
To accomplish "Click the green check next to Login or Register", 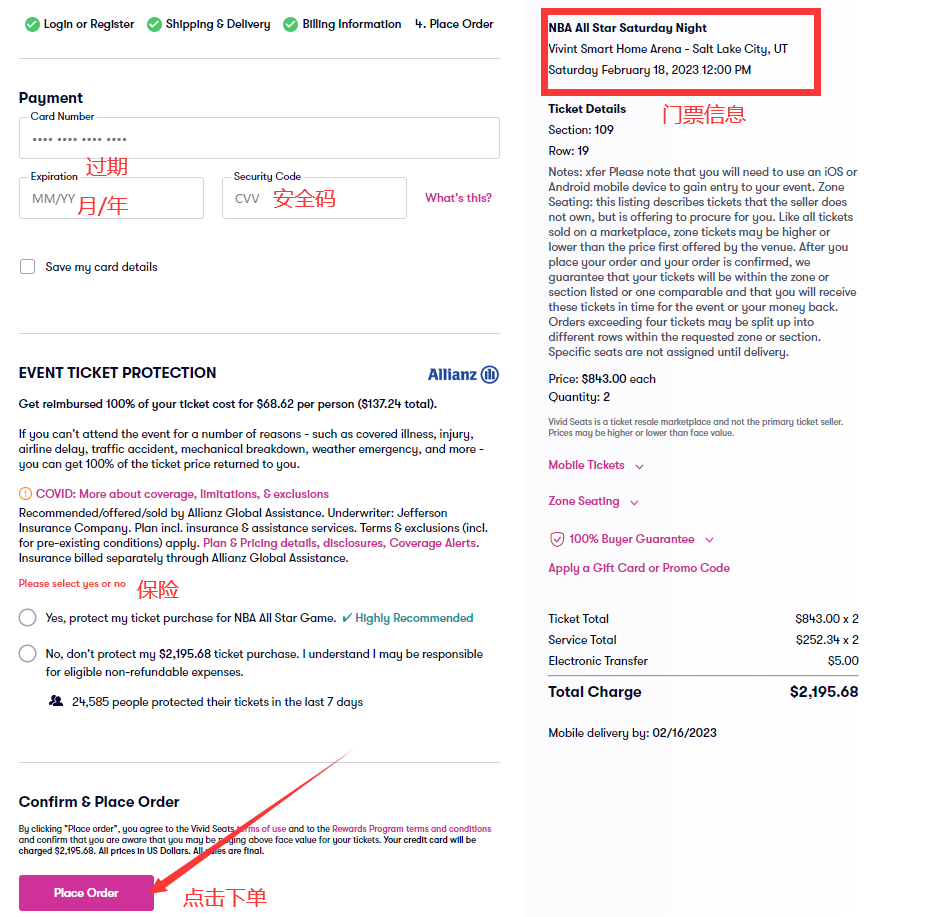I will click(32, 24).
